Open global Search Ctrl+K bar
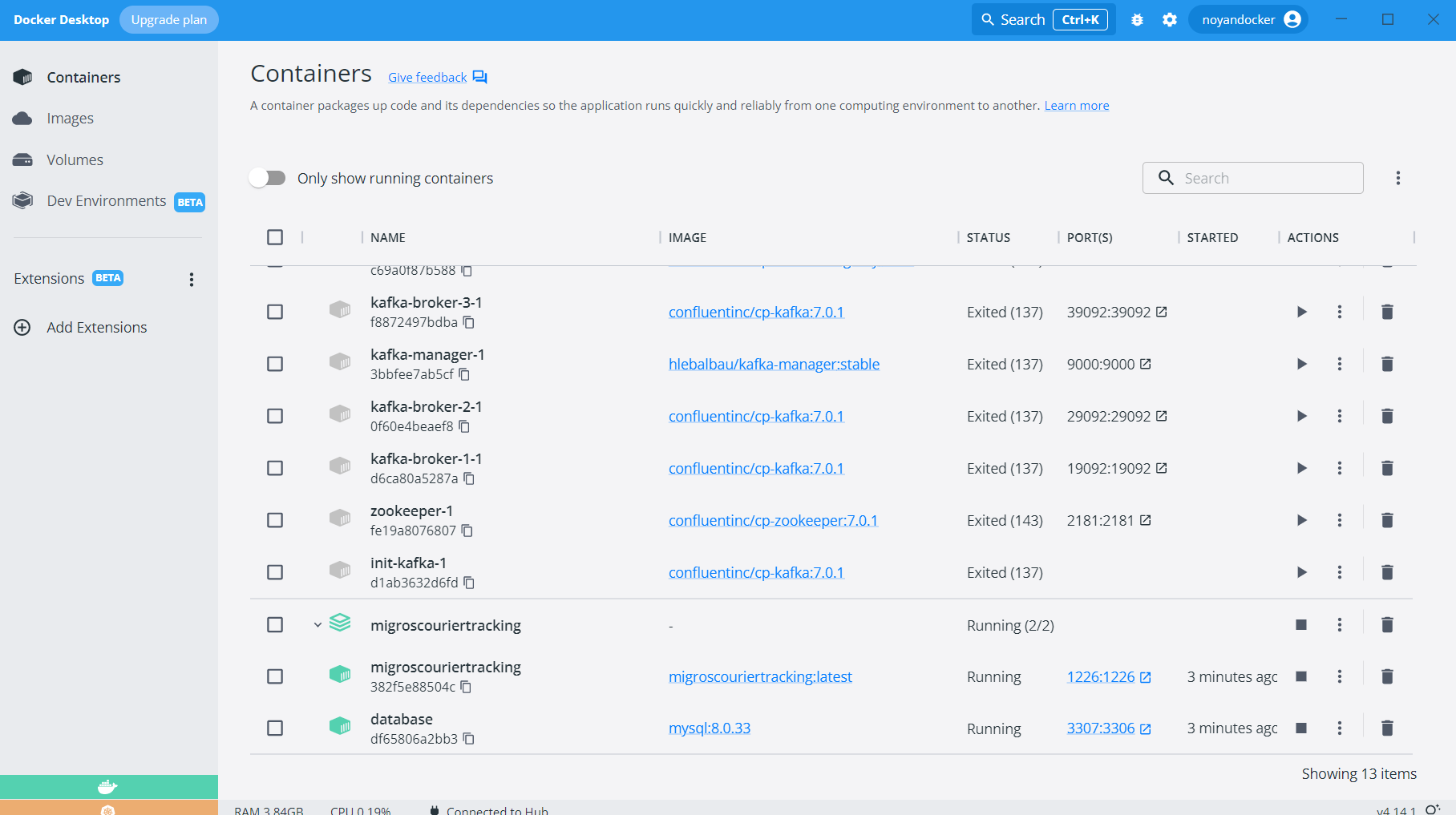The width and height of the screenshot is (1456, 815). (1043, 20)
